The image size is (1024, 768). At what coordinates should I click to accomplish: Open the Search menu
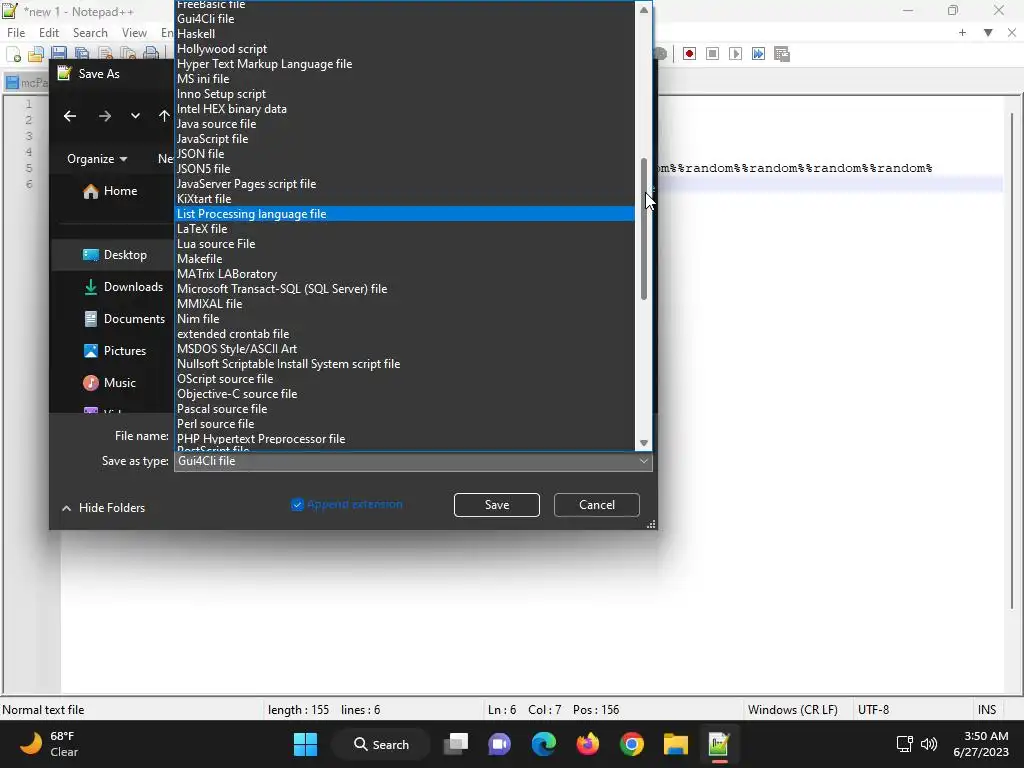pos(90,33)
